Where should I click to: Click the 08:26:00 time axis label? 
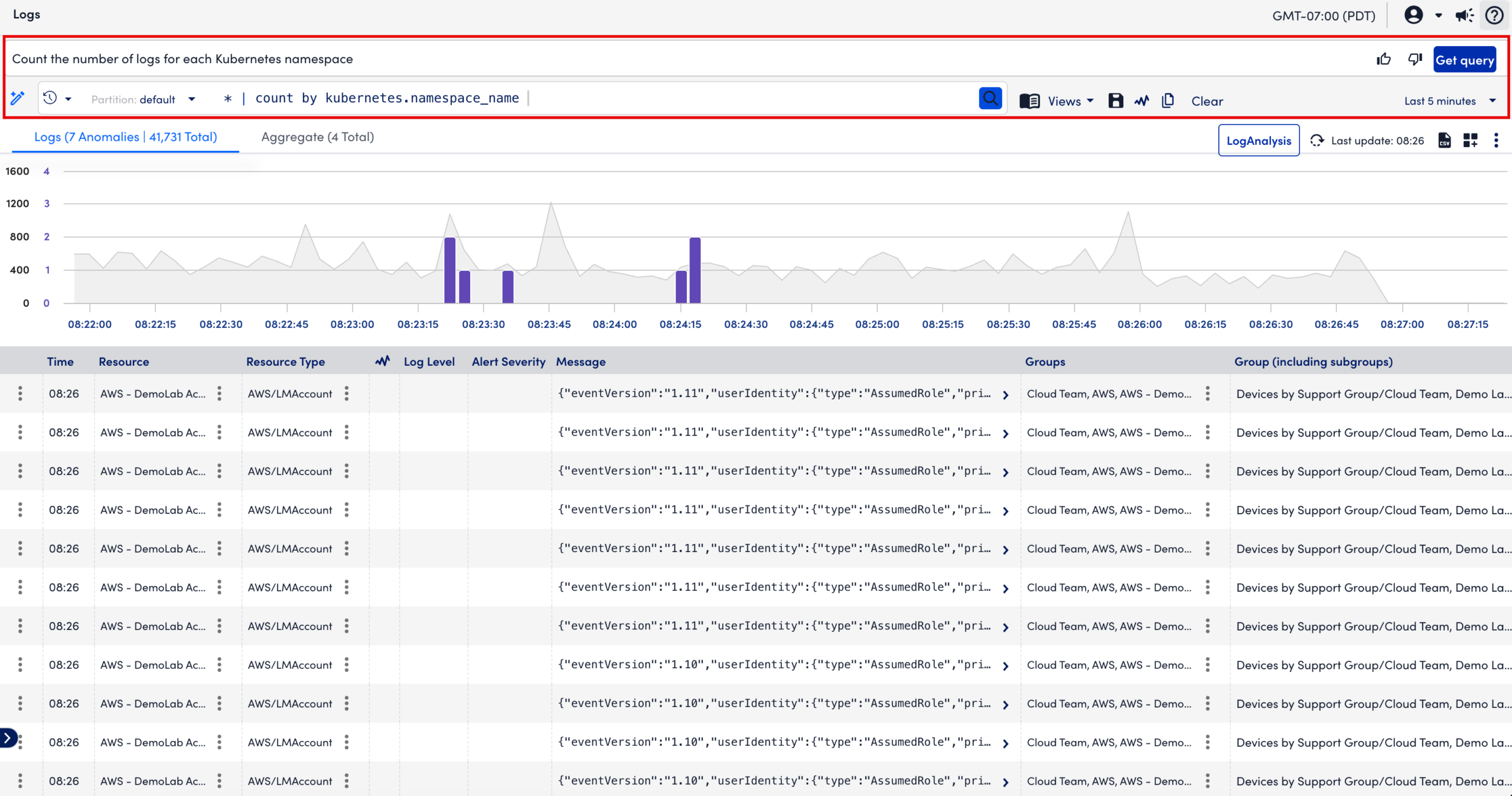coord(1139,324)
